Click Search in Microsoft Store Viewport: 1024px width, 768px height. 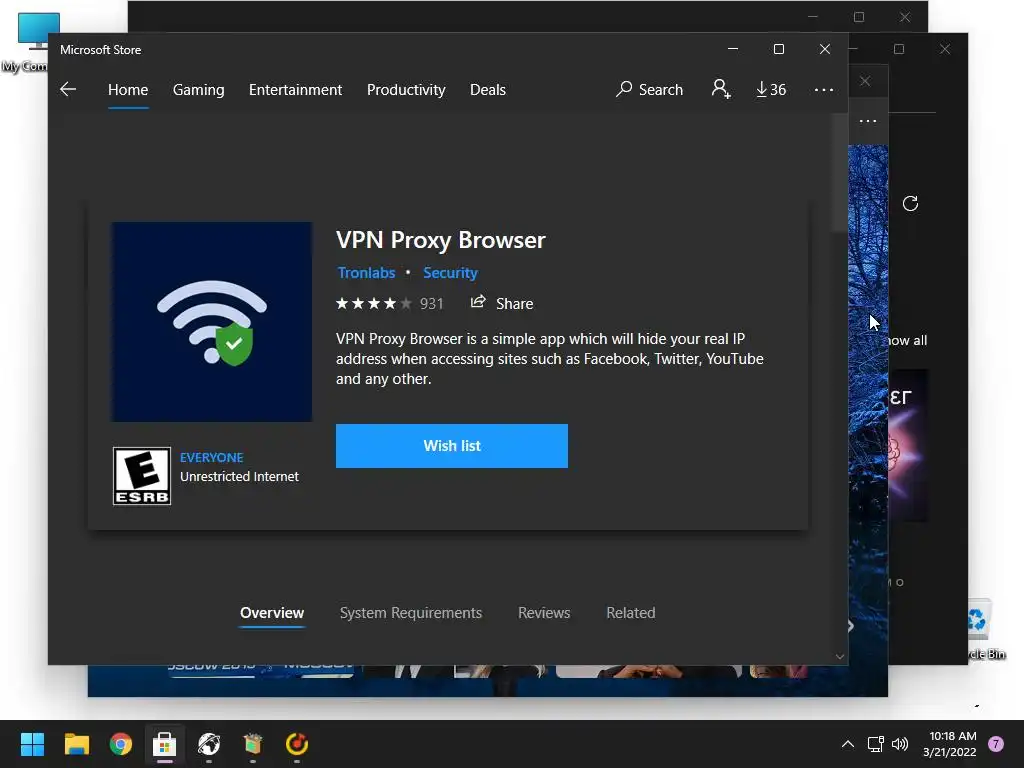[x=649, y=89]
